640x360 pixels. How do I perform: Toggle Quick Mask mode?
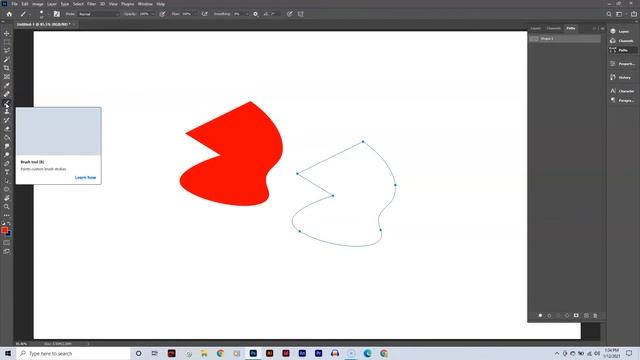coord(7,242)
